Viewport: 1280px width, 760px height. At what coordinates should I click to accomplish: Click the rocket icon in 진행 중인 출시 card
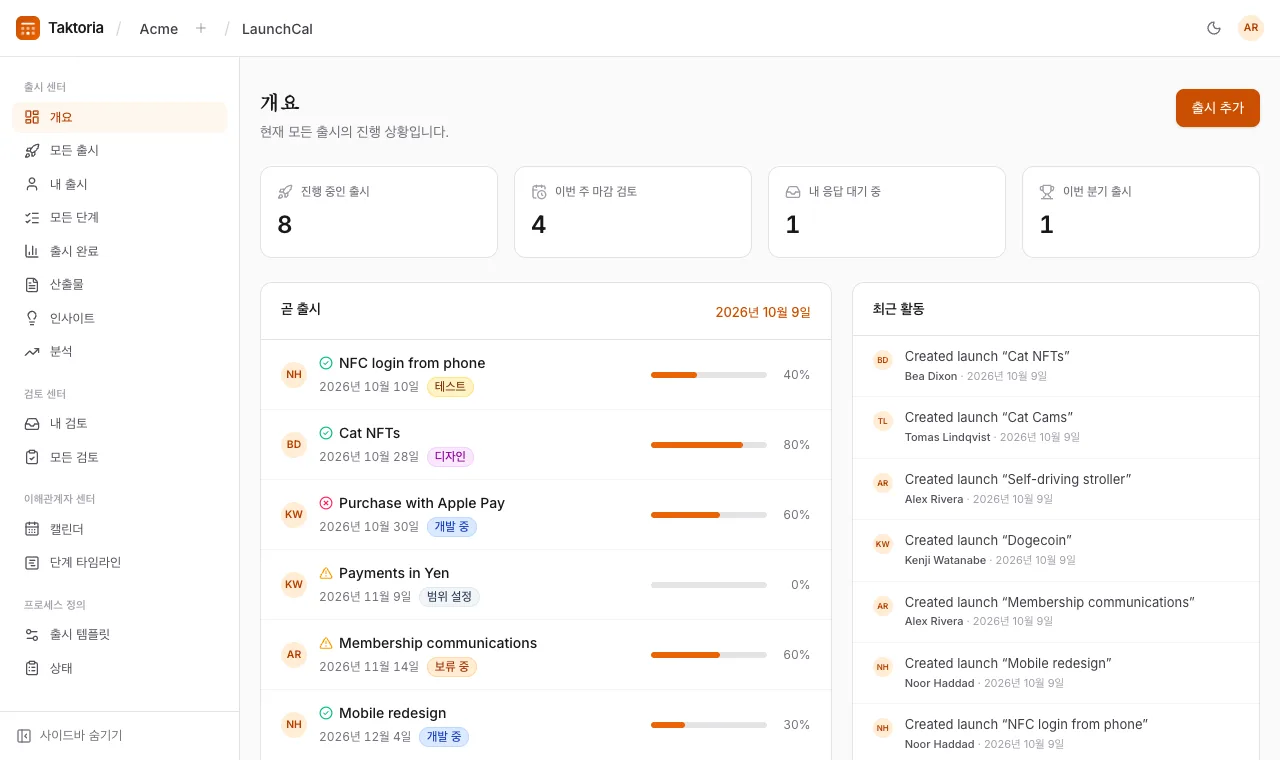285,191
